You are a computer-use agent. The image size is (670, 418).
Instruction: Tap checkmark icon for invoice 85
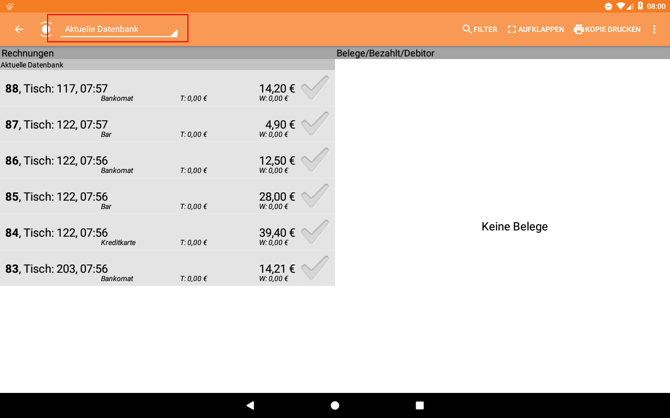[315, 196]
